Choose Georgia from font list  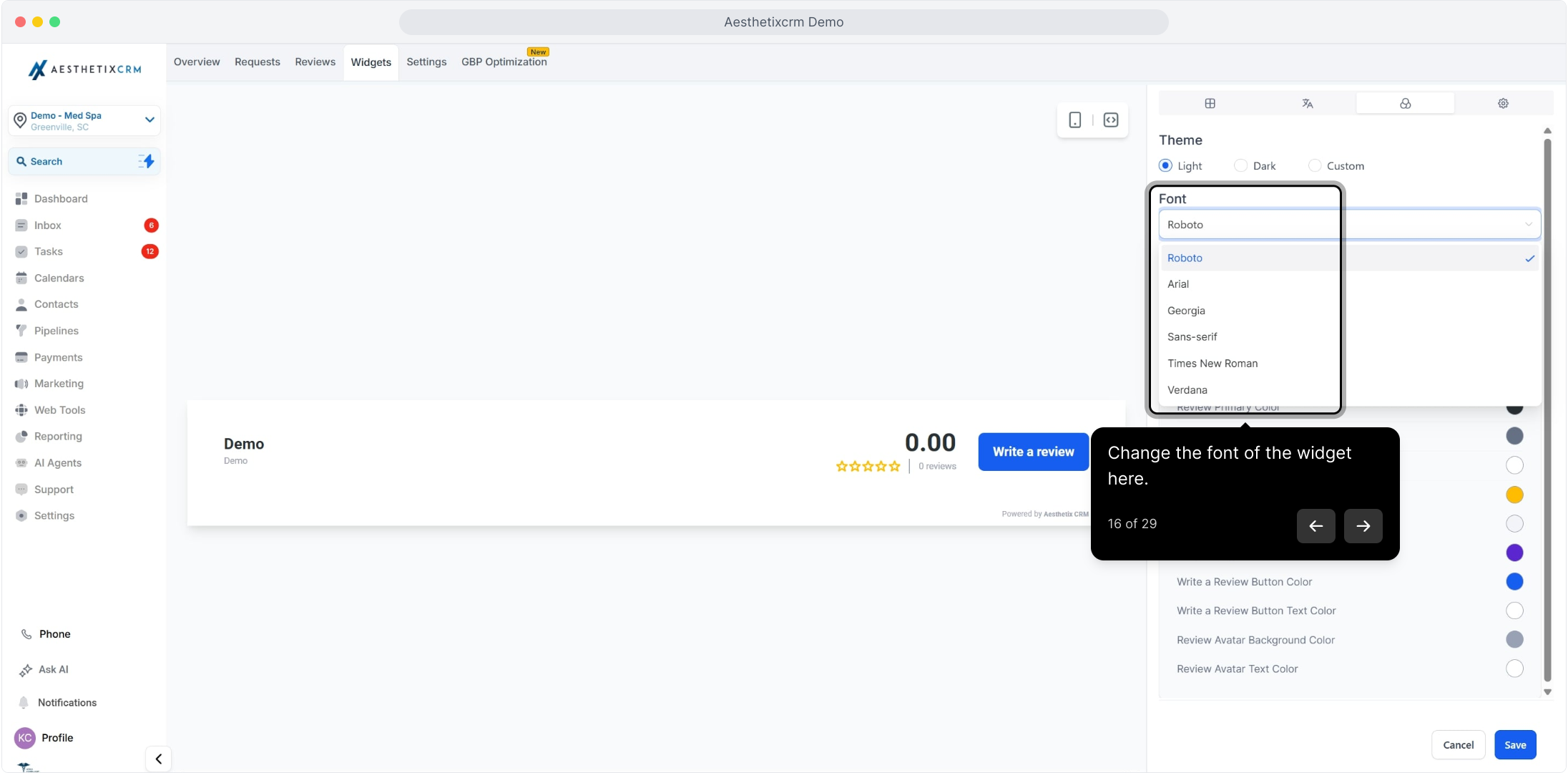(1349, 311)
